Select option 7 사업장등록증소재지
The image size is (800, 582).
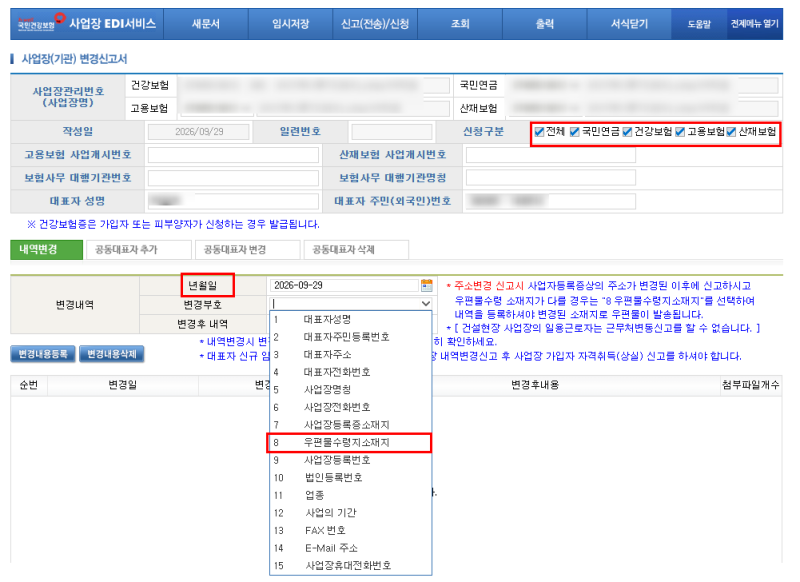[351, 425]
